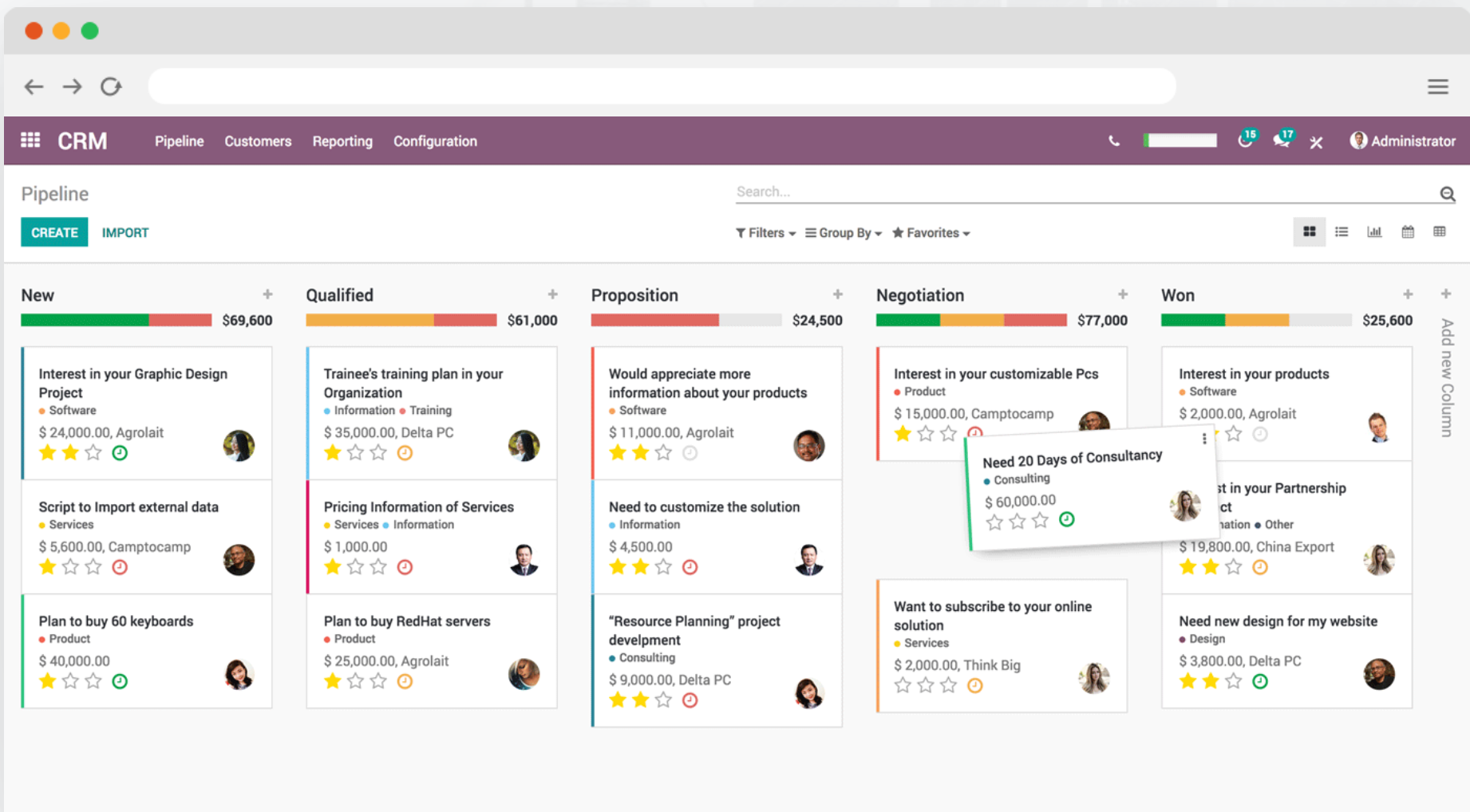This screenshot has height=812, width=1470.
Task: Click the search magnifier icon
Action: 1447,193
